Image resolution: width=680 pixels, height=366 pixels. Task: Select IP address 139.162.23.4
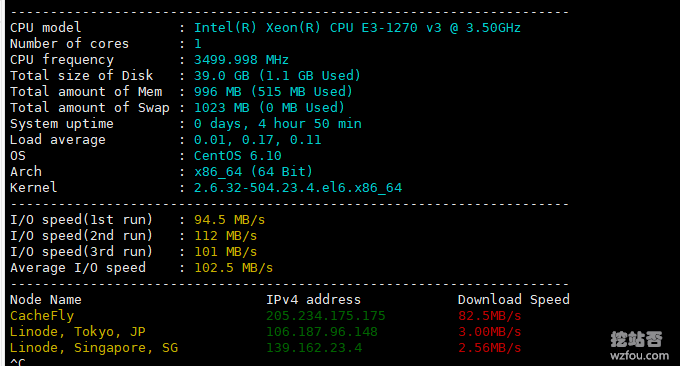click(314, 348)
